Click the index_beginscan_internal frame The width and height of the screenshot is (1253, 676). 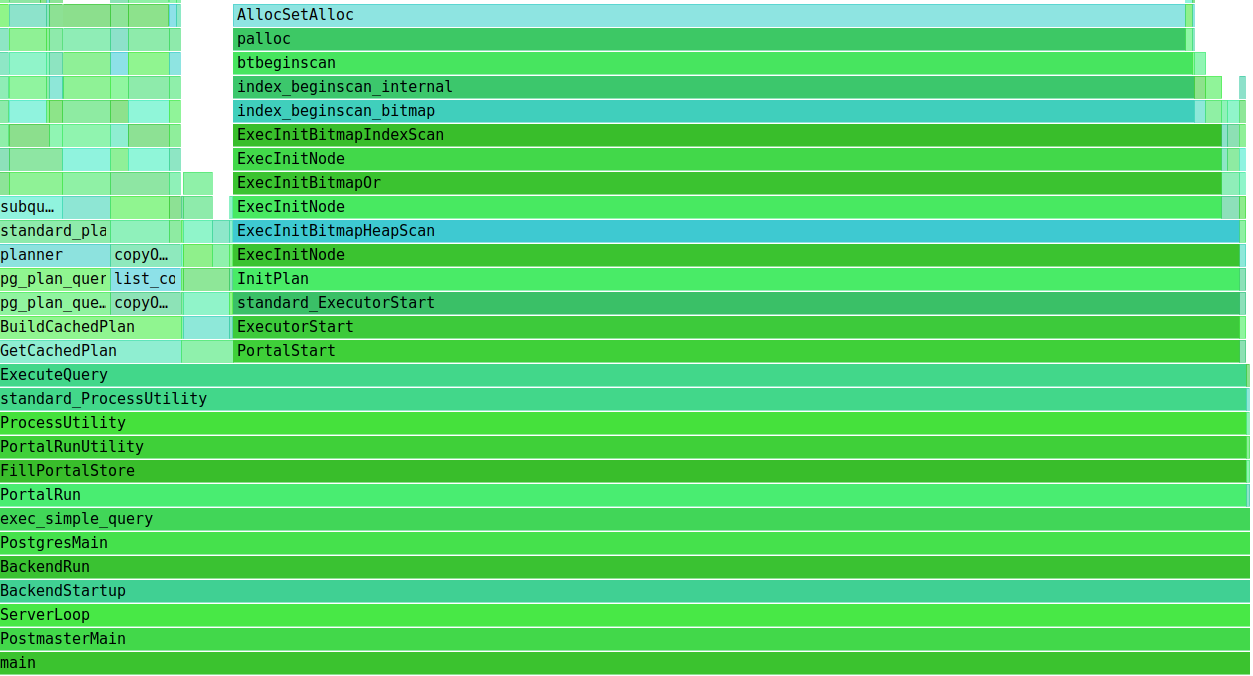click(713, 87)
